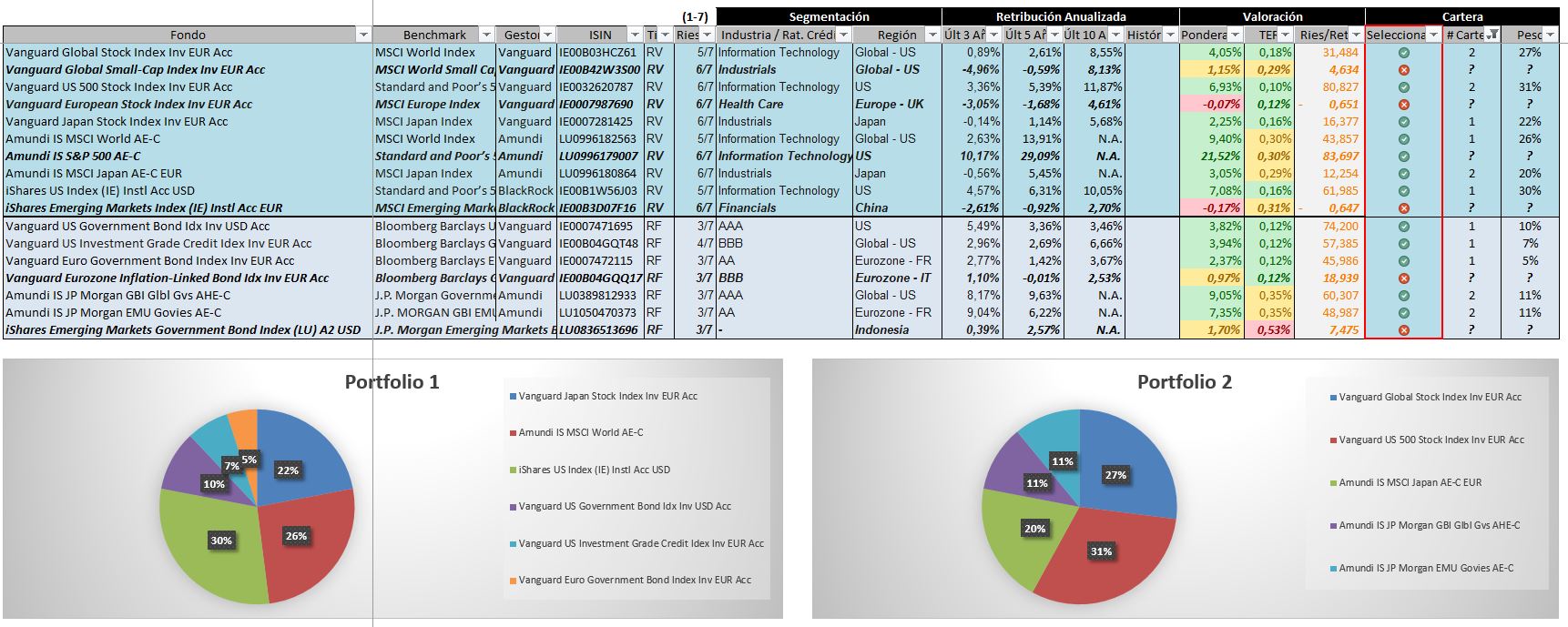Open the Últ 10 A column filter dropdown
This screenshot has height=627, width=1568.
click(x=1115, y=35)
